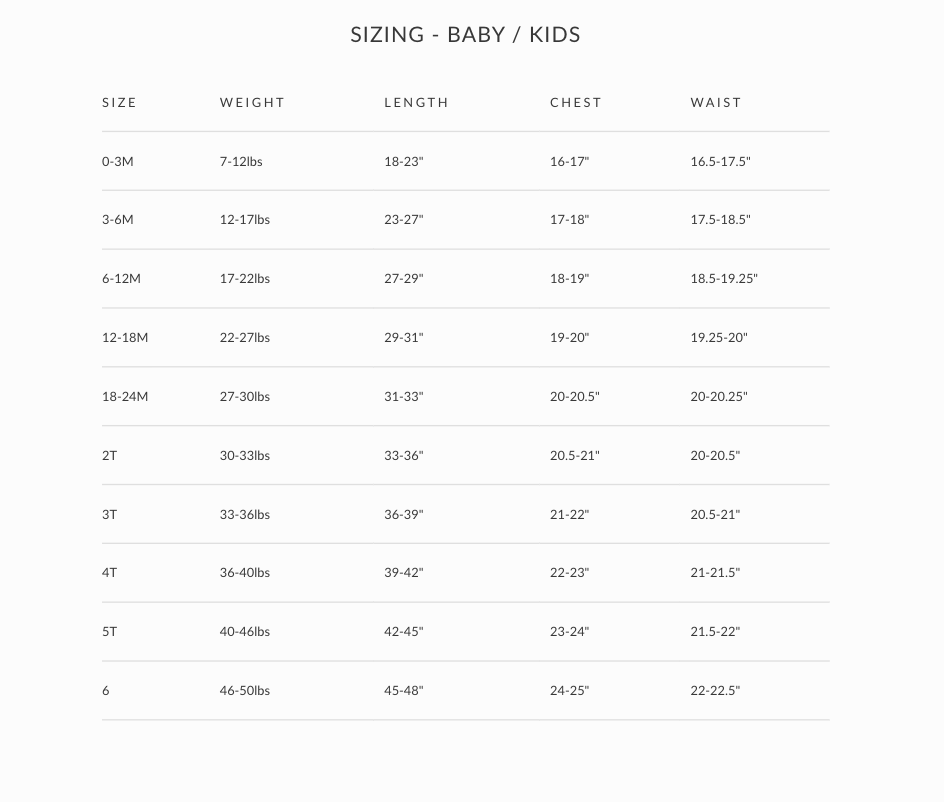Select the 22-22.5" waist value
Screen dimensions: 944x802
[x=715, y=691]
